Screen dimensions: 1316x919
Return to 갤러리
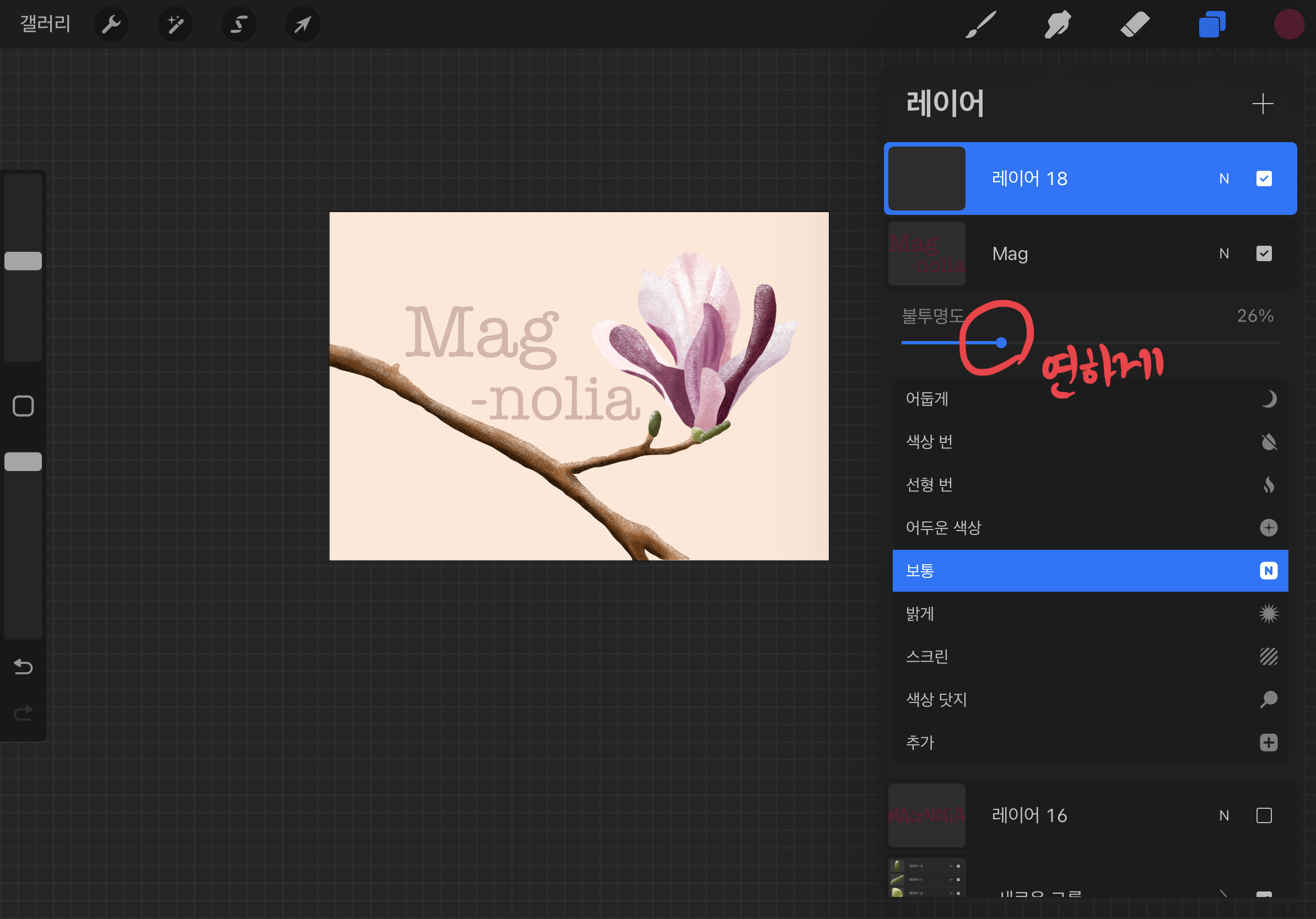[x=45, y=24]
